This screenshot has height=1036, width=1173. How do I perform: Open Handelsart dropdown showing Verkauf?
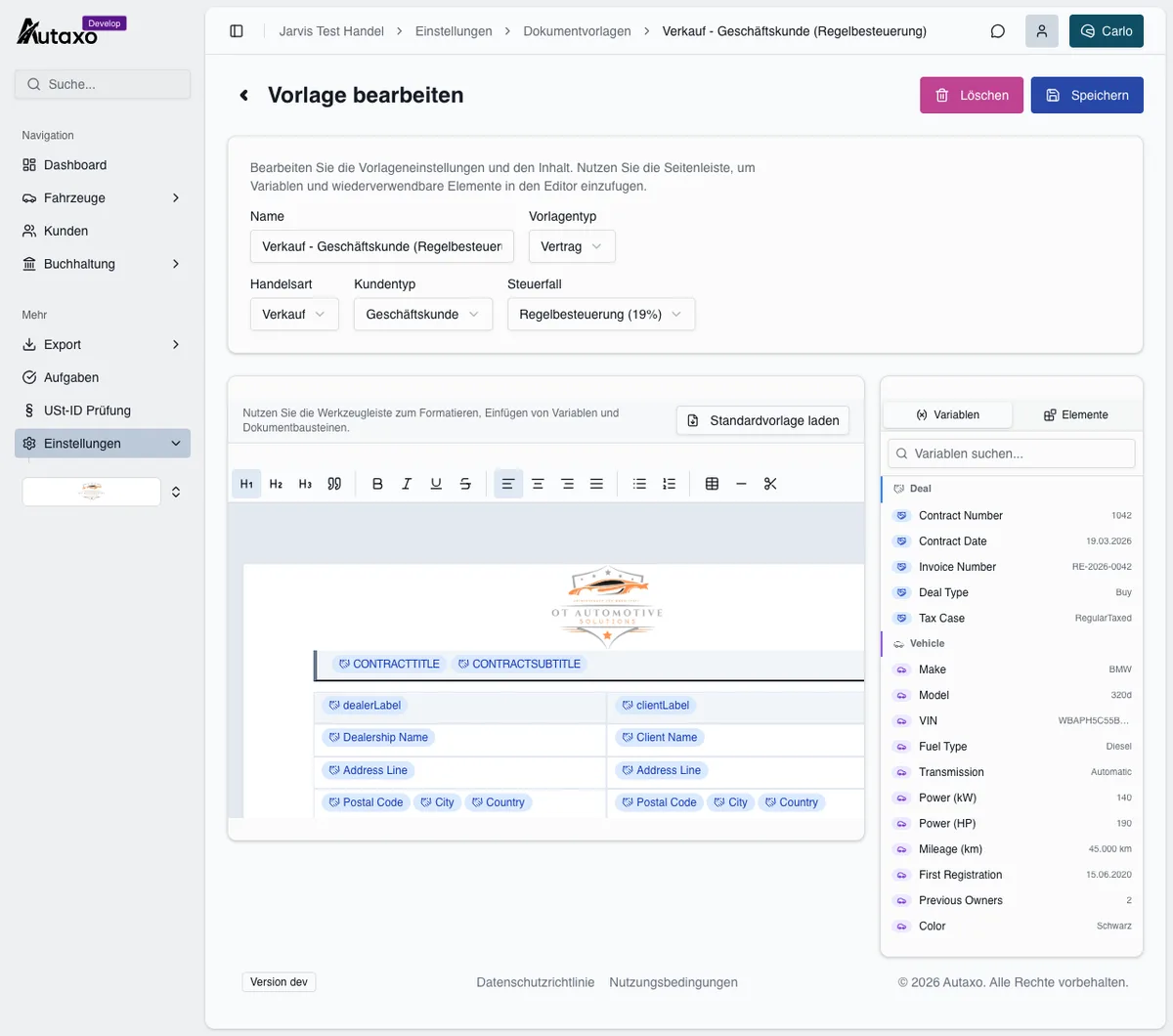294,315
